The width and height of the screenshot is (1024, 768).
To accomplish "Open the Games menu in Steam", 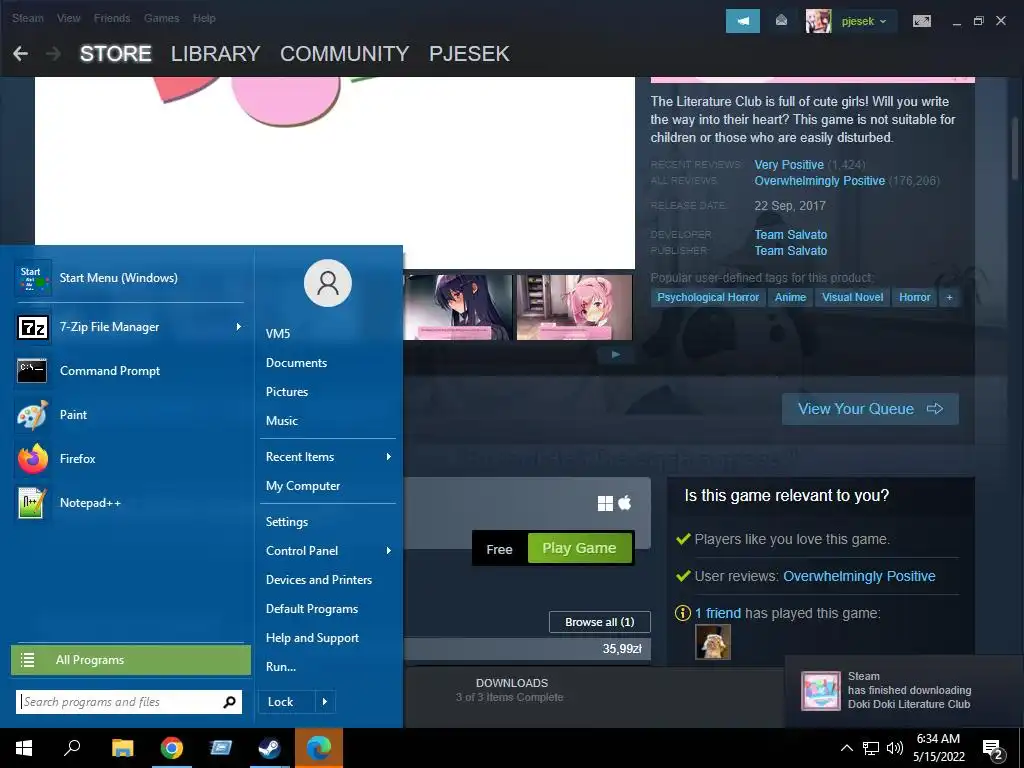I will [x=161, y=18].
